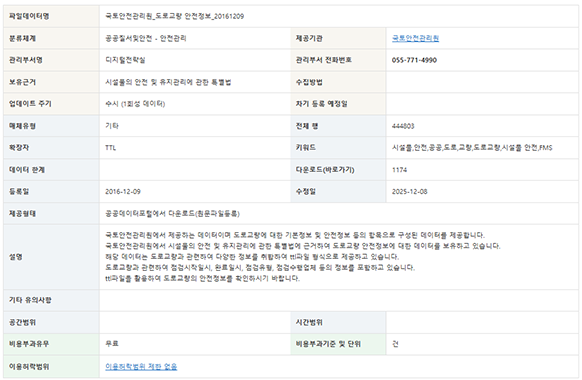Click the 매체유형 header cell
The width and height of the screenshot is (582, 380).
pos(52,126)
